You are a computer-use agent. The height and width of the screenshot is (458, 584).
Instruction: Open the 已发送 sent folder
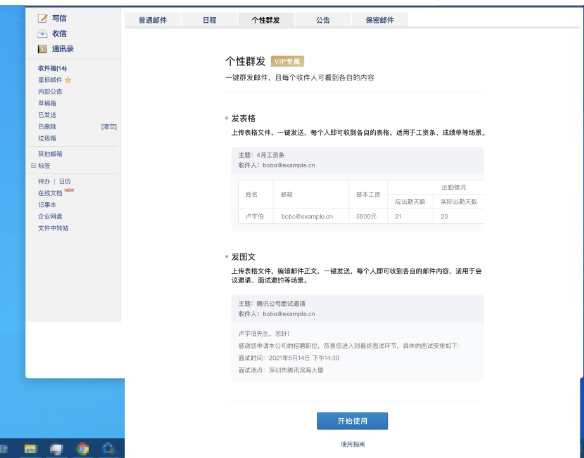(x=47, y=115)
